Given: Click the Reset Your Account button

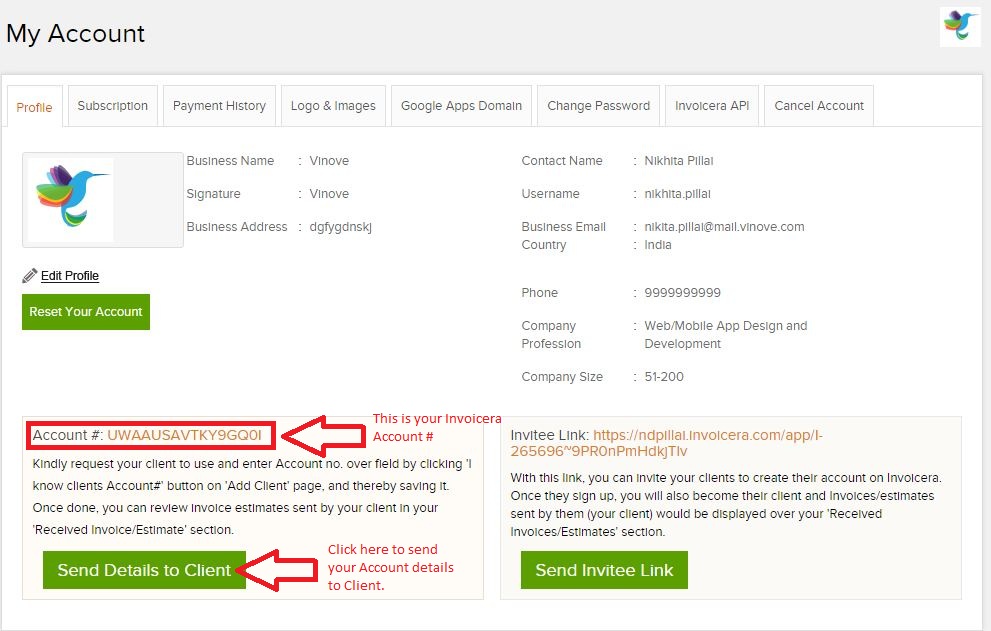Looking at the screenshot, I should tap(86, 312).
